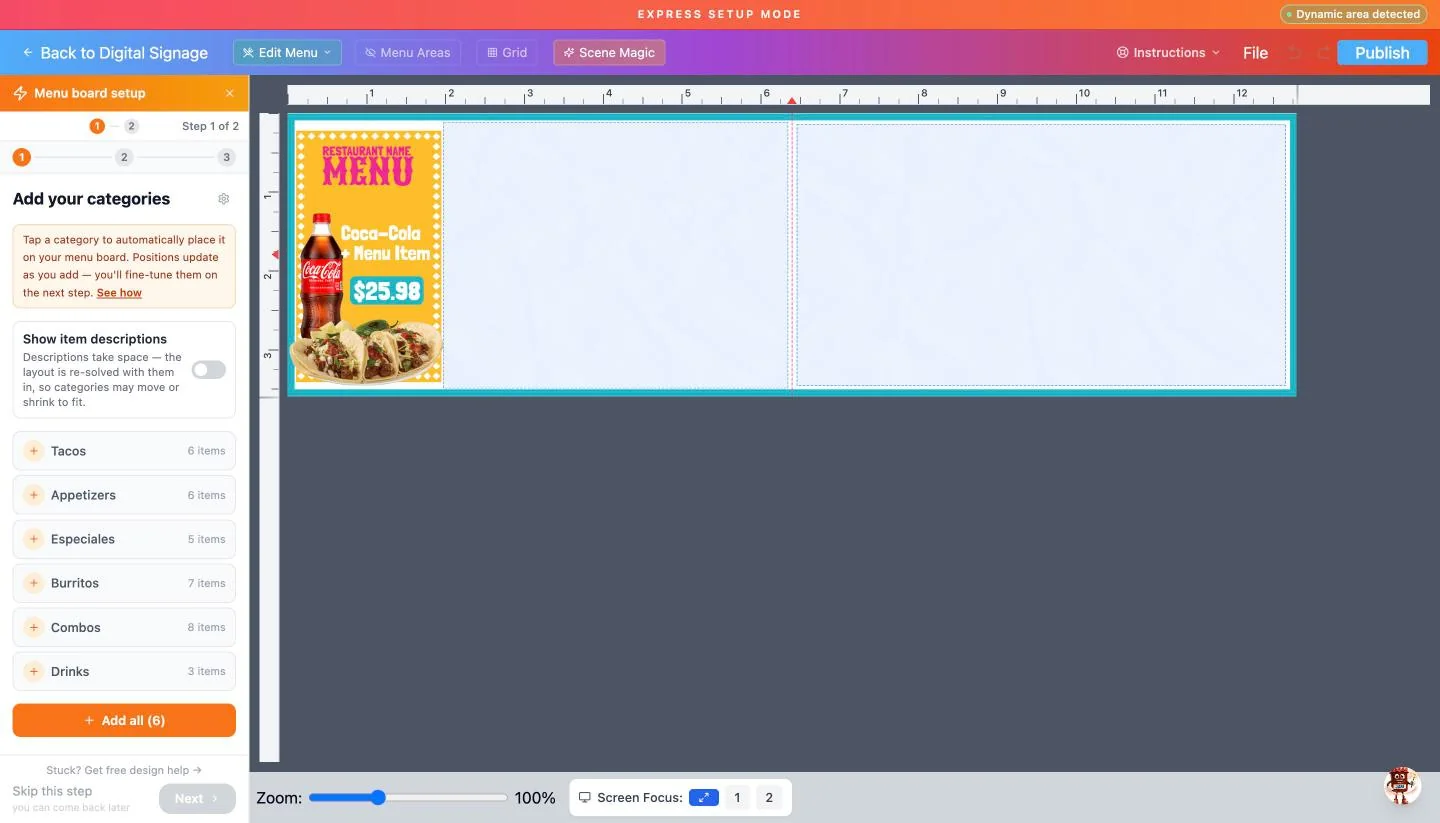
Task: Click the Dynamic area detected badge
Action: pos(1354,15)
